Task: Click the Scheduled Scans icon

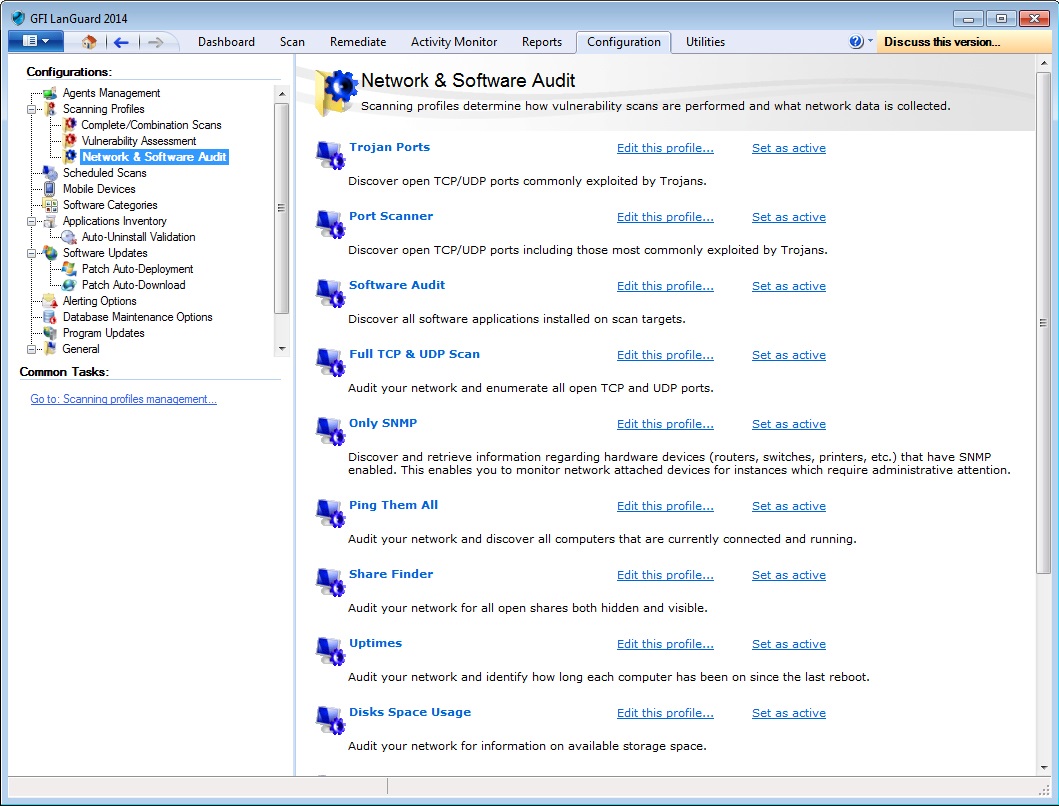Action: 50,172
